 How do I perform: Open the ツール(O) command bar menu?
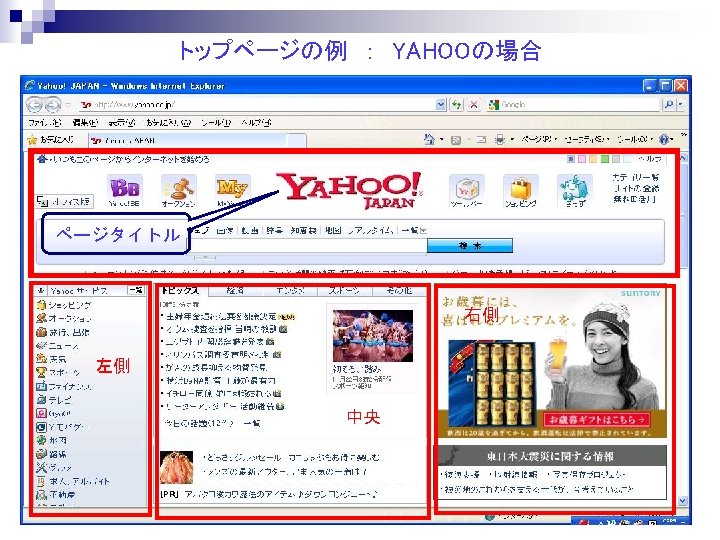(x=635, y=139)
